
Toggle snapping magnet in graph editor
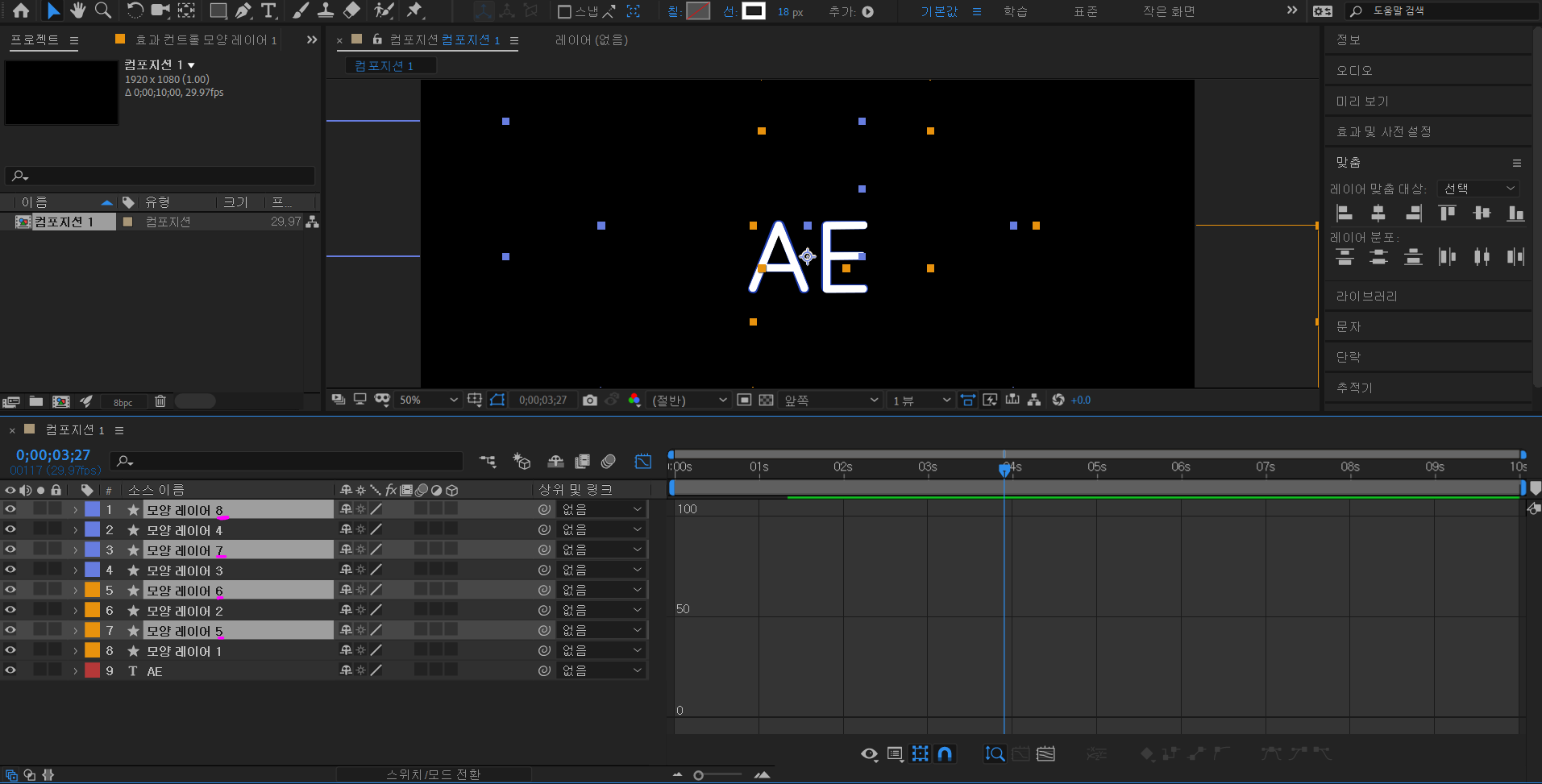[945, 753]
